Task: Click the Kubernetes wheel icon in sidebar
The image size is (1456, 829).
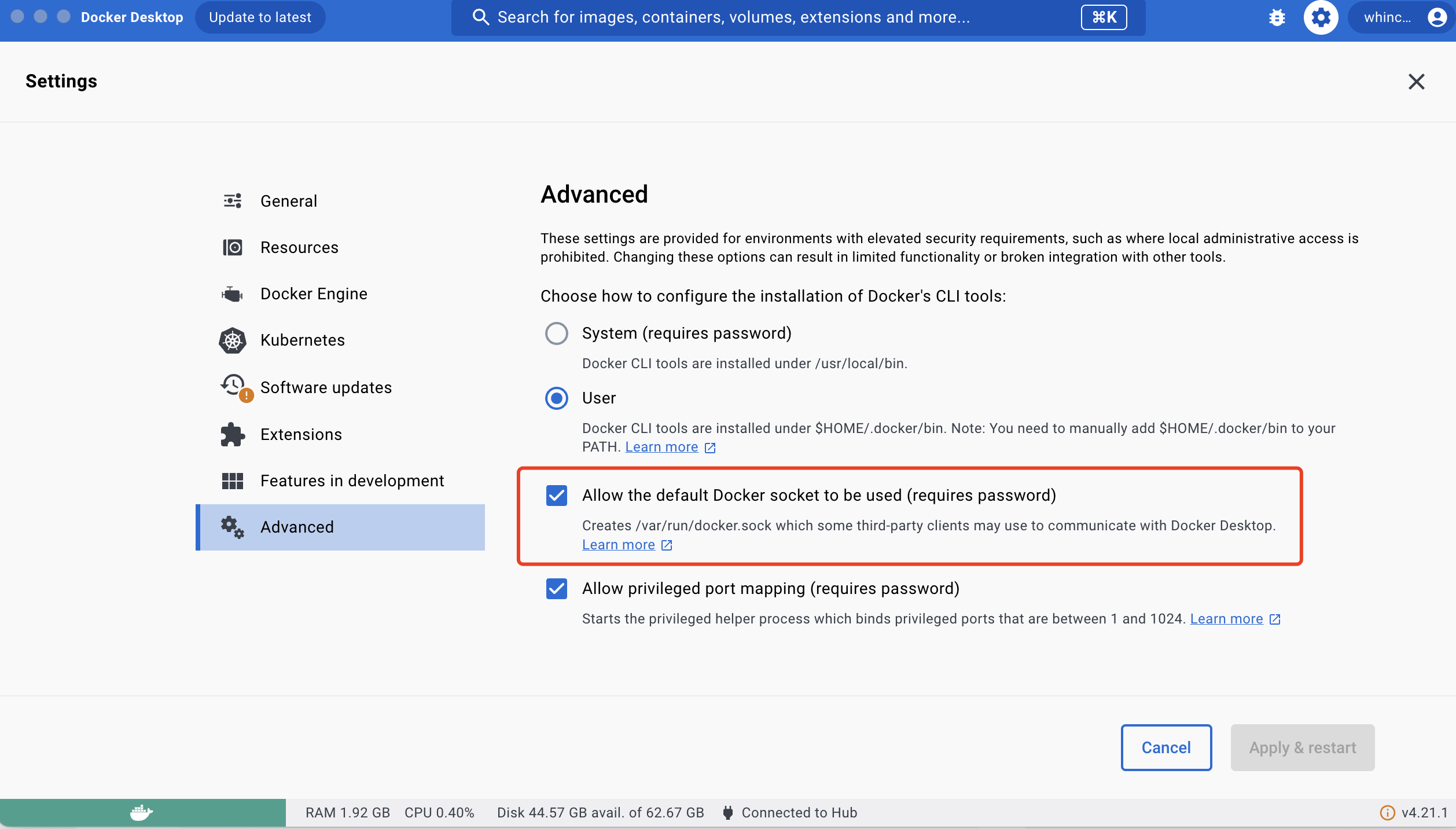Action: 233,340
